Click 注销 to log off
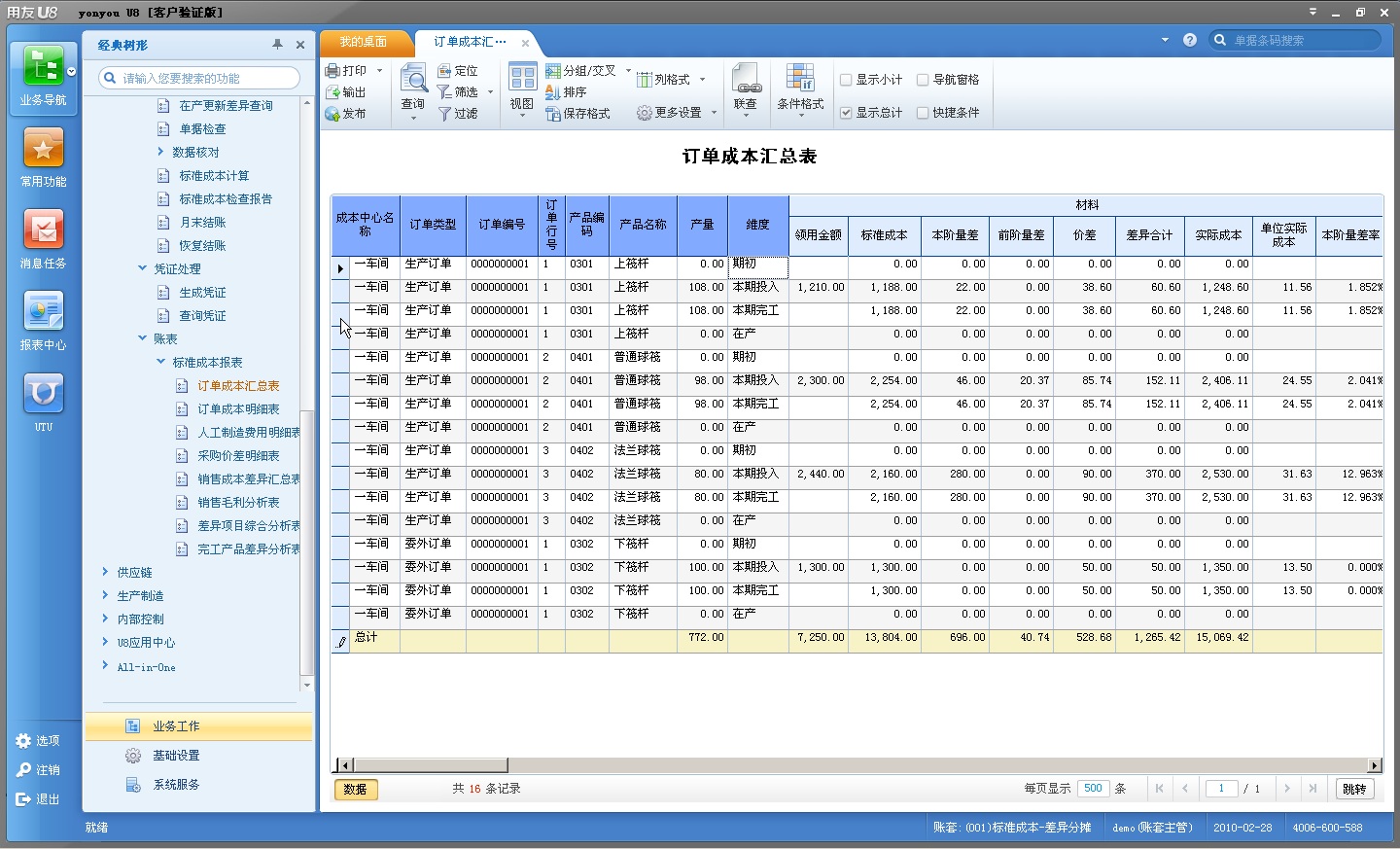1400x849 pixels. (38, 770)
